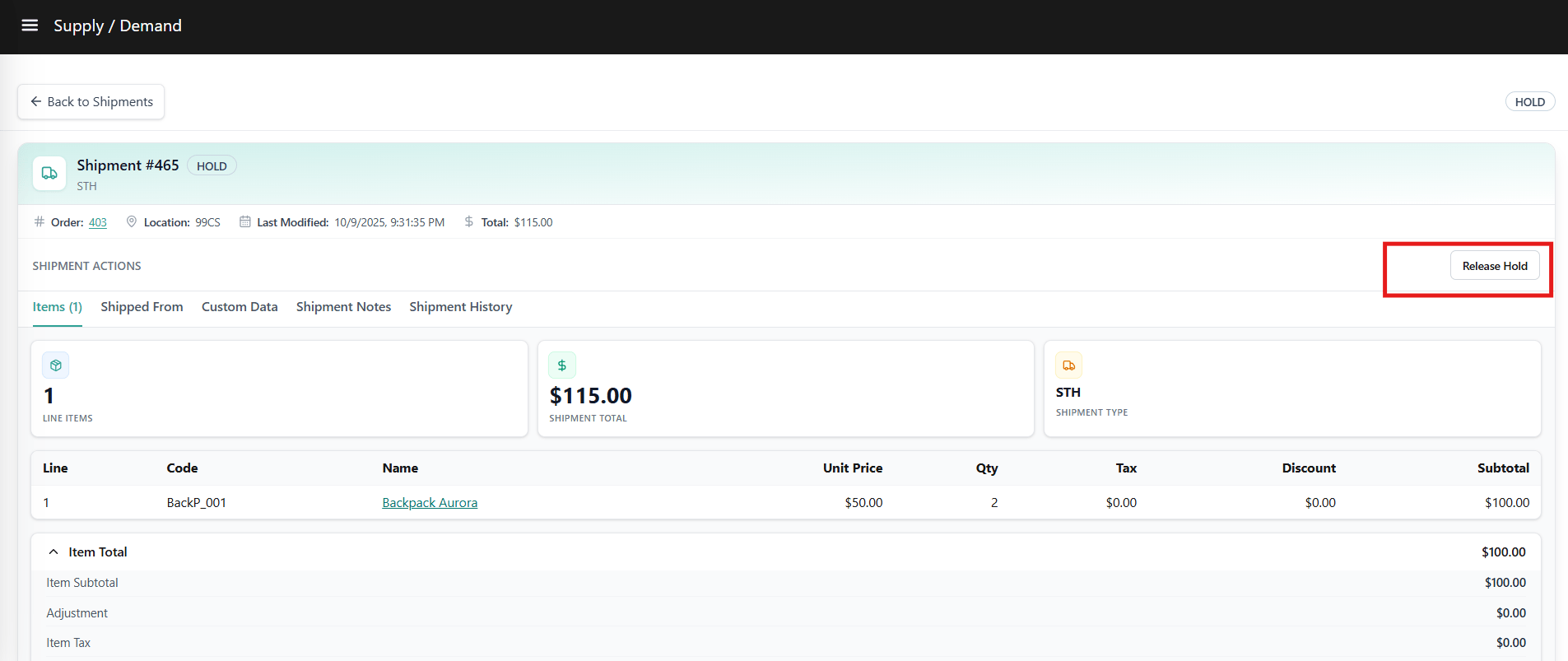The height and width of the screenshot is (661, 1568).
Task: Click the $100.00 subtotal in row 1
Action: (1507, 503)
